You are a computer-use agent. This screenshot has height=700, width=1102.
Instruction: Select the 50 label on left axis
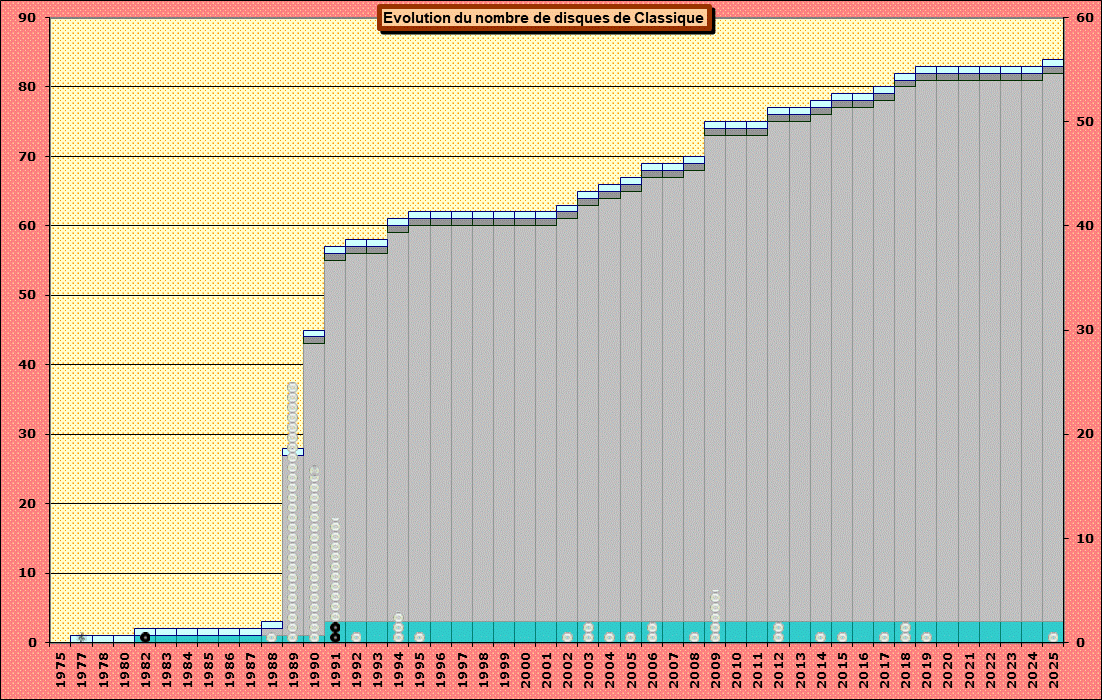click(27, 295)
